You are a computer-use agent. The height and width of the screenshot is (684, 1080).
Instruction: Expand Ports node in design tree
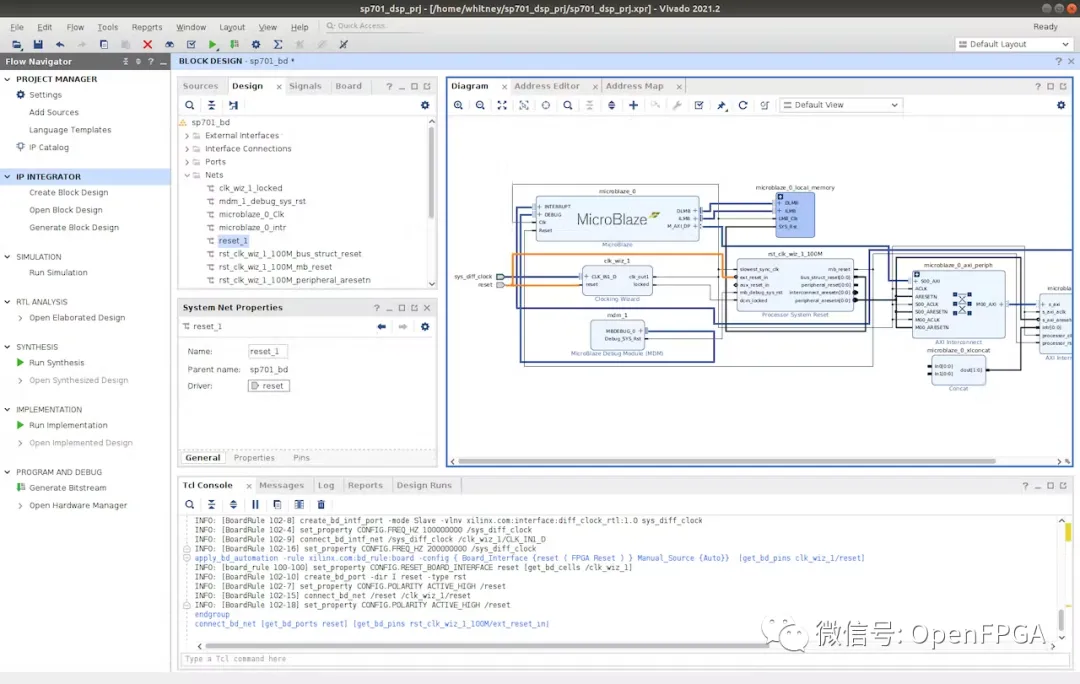tap(187, 162)
